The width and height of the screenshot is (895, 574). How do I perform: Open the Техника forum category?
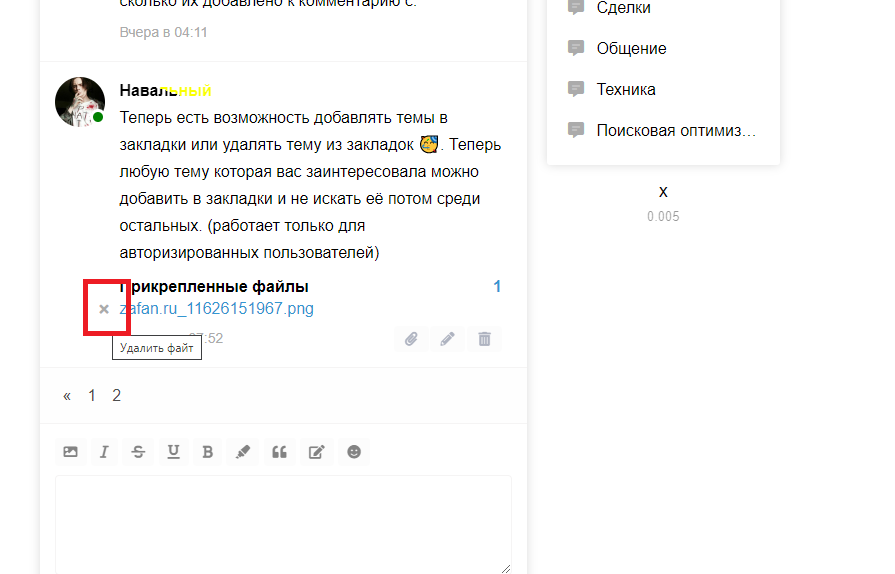[x=626, y=89]
